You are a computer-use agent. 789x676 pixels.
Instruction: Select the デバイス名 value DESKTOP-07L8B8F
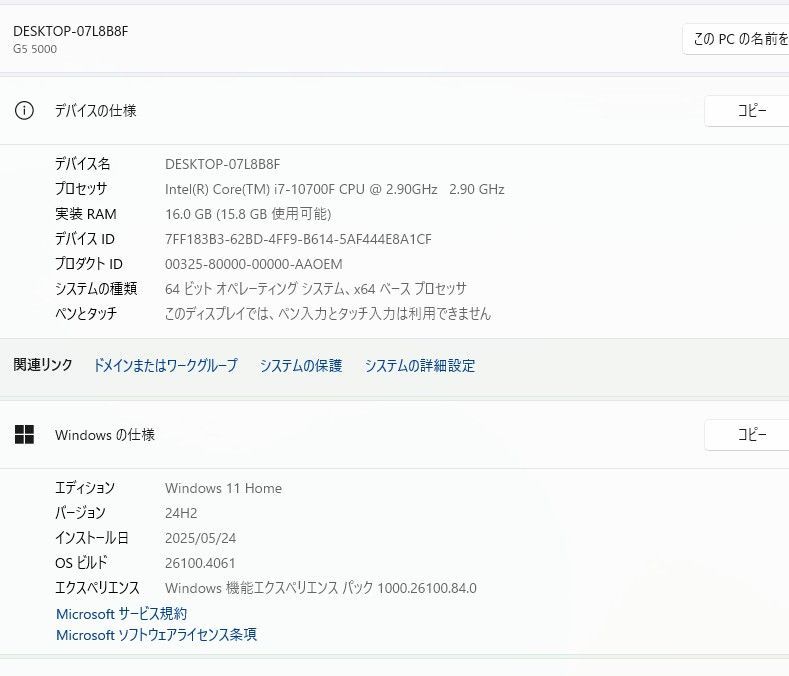tap(222, 164)
